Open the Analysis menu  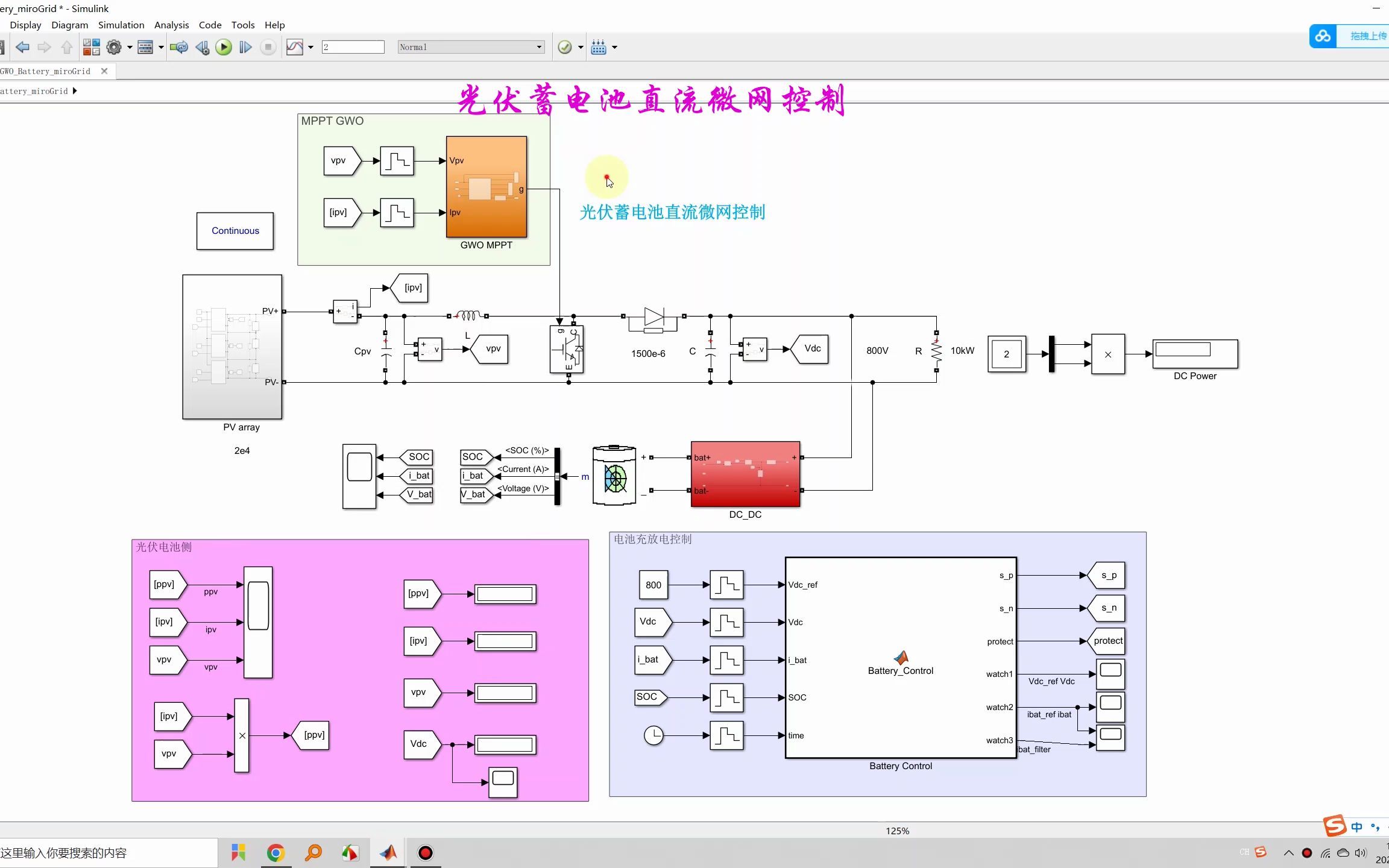[x=171, y=25]
